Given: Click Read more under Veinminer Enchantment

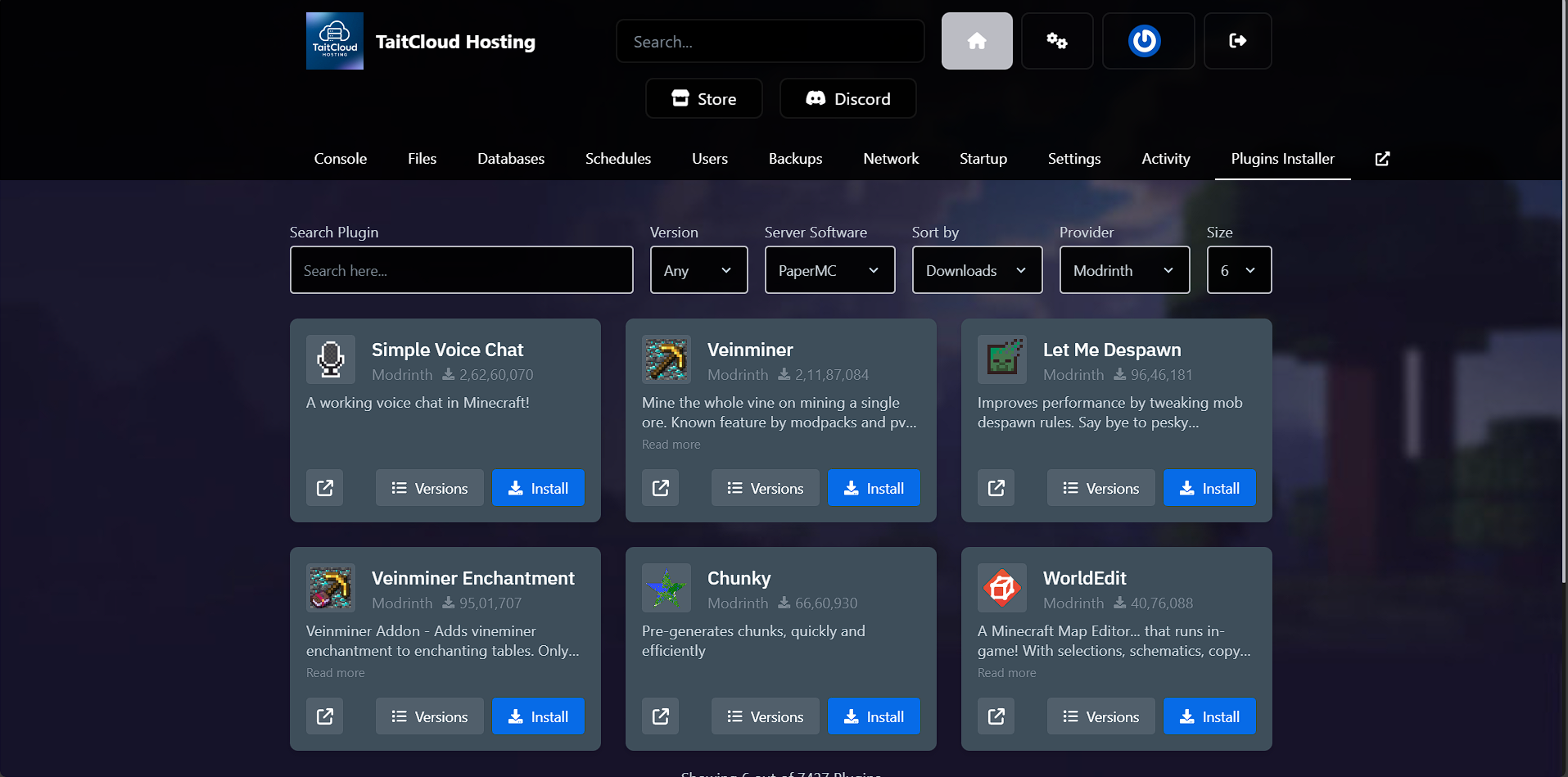Looking at the screenshot, I should (x=336, y=673).
